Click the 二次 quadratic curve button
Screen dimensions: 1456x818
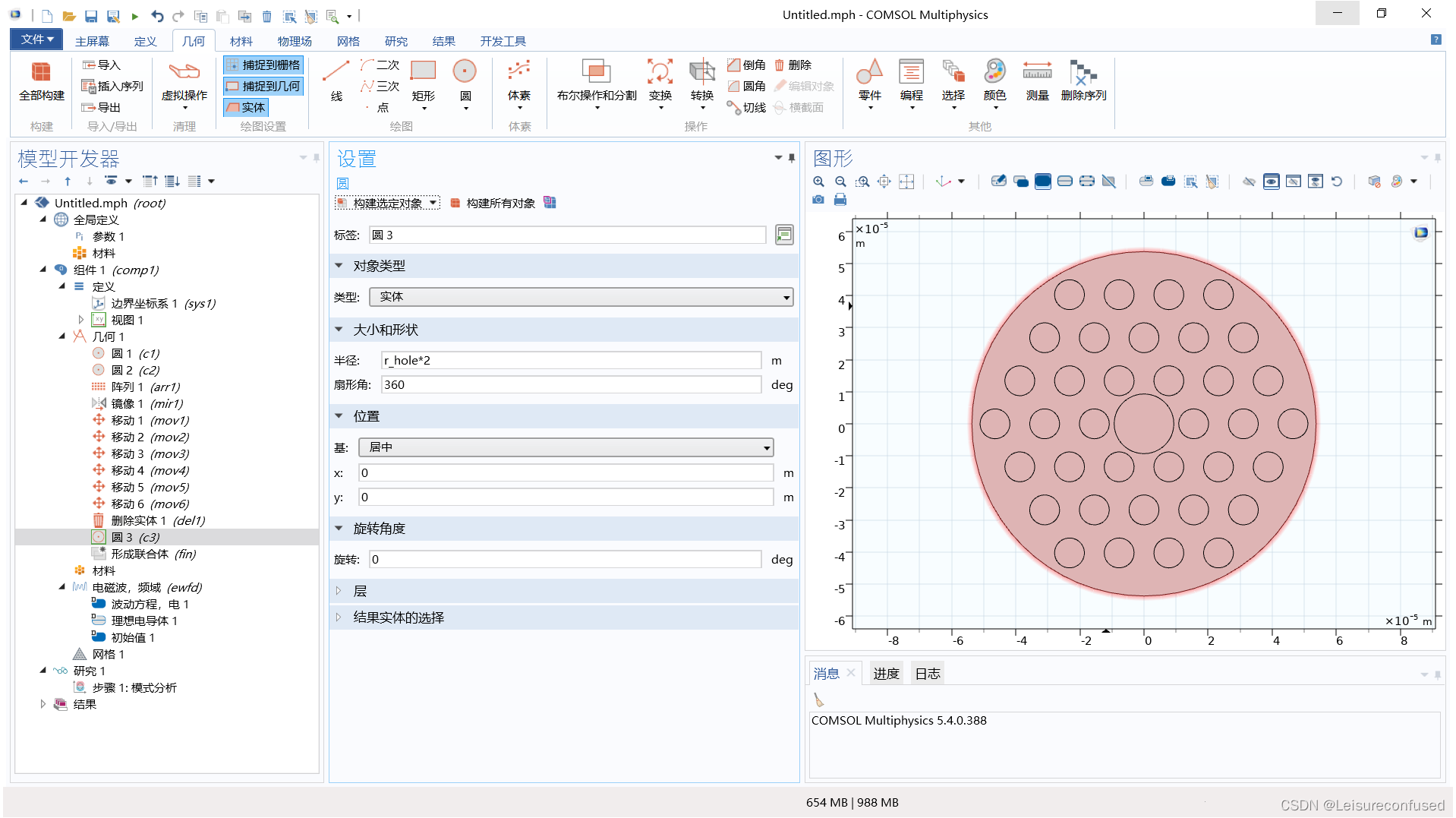380,65
